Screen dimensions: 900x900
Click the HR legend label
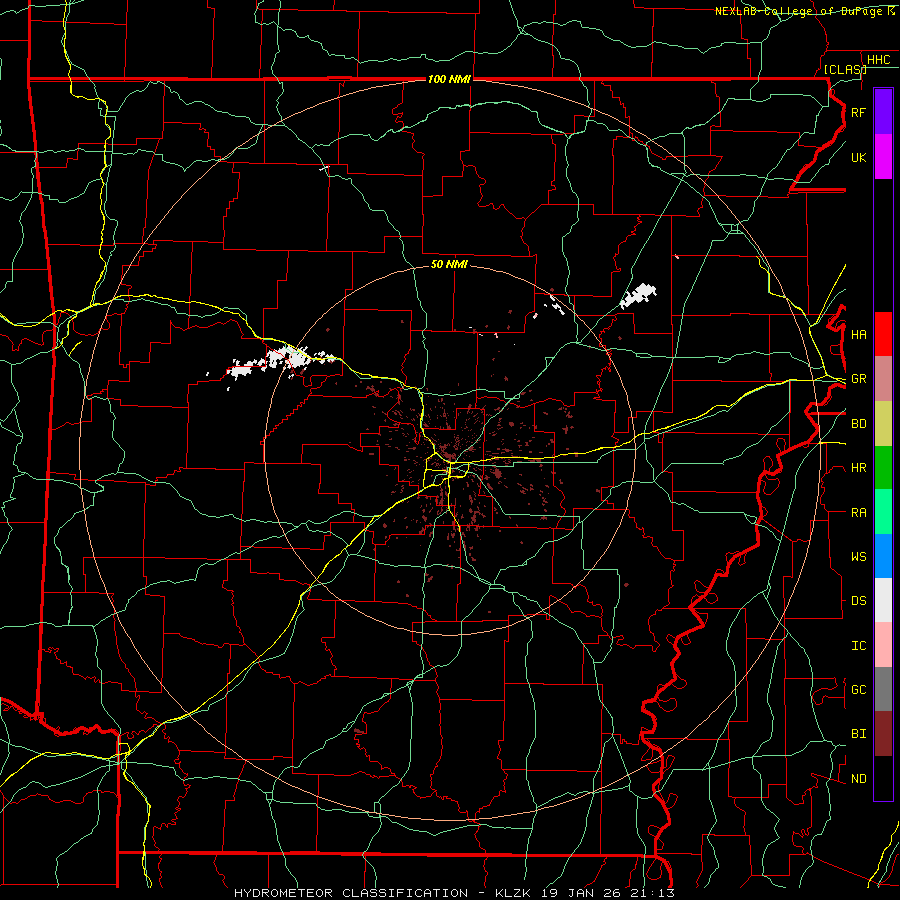pyautogui.click(x=858, y=468)
